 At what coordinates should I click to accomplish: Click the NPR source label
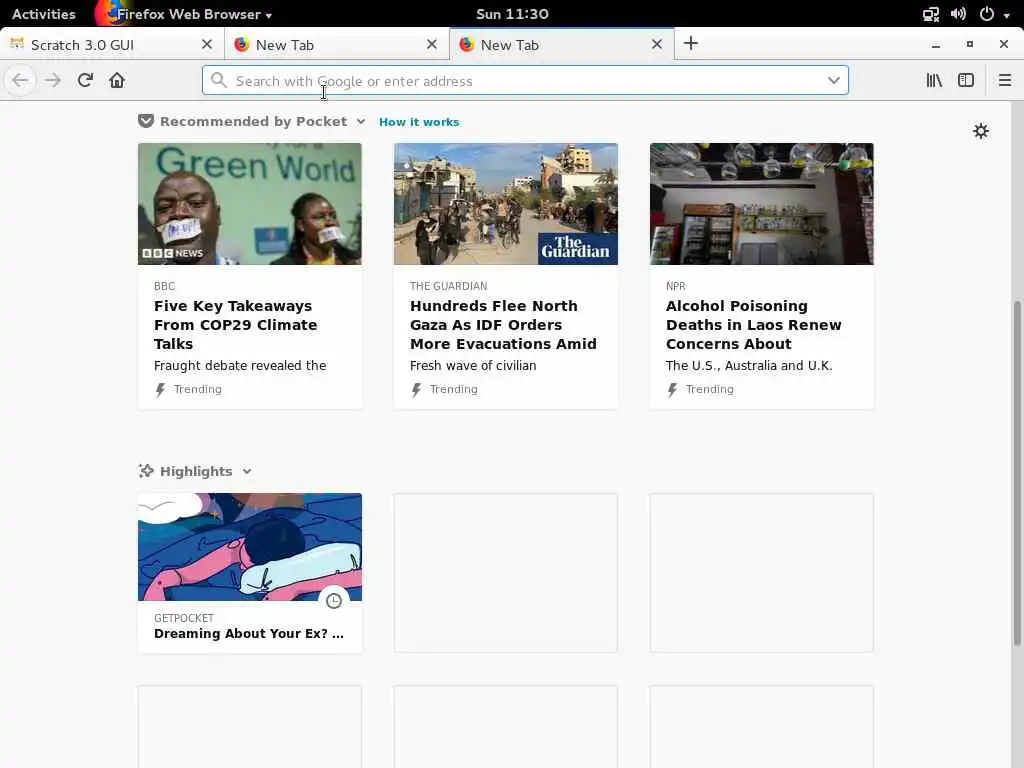click(676, 286)
